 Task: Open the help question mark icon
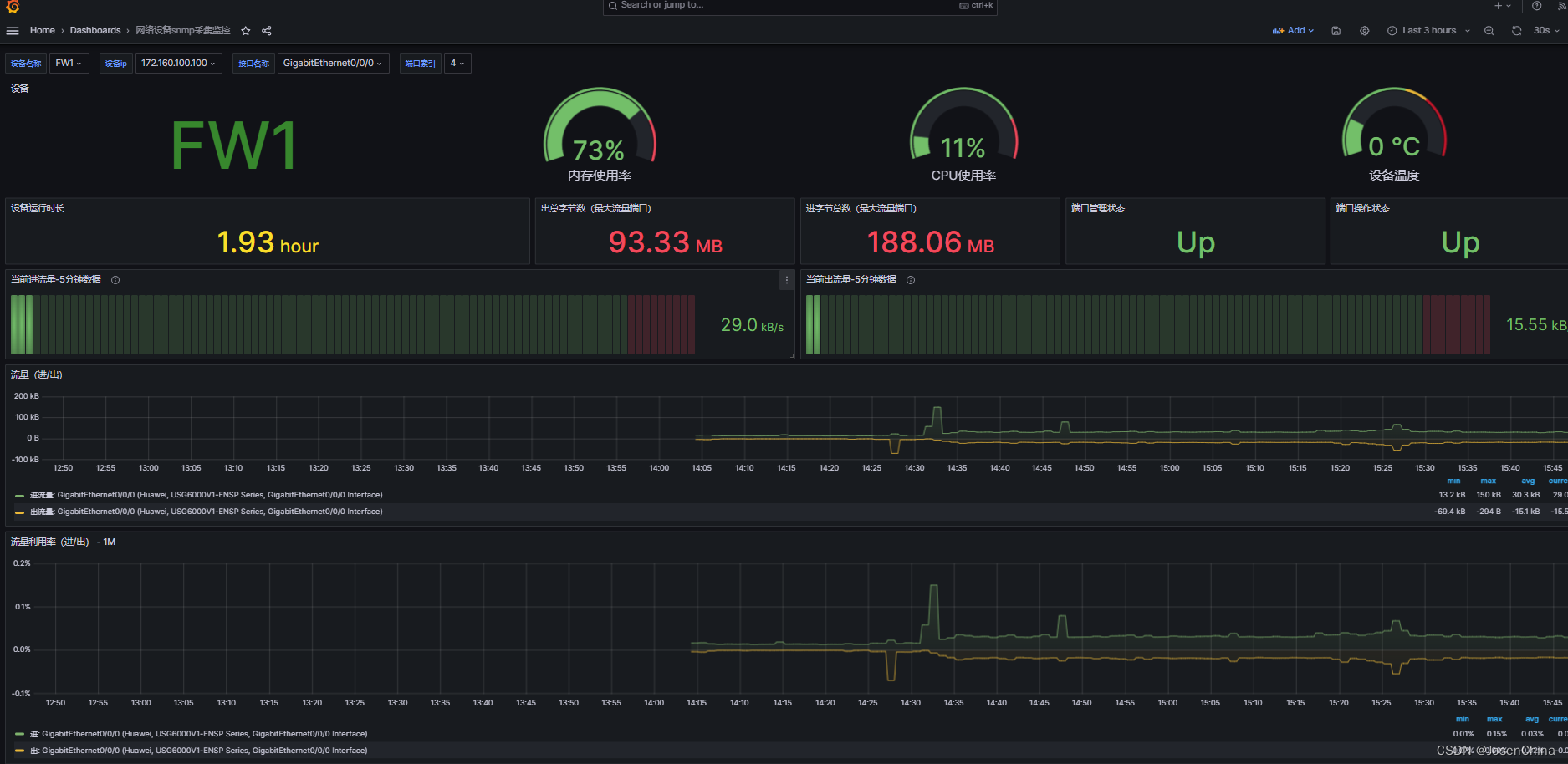(x=1537, y=6)
